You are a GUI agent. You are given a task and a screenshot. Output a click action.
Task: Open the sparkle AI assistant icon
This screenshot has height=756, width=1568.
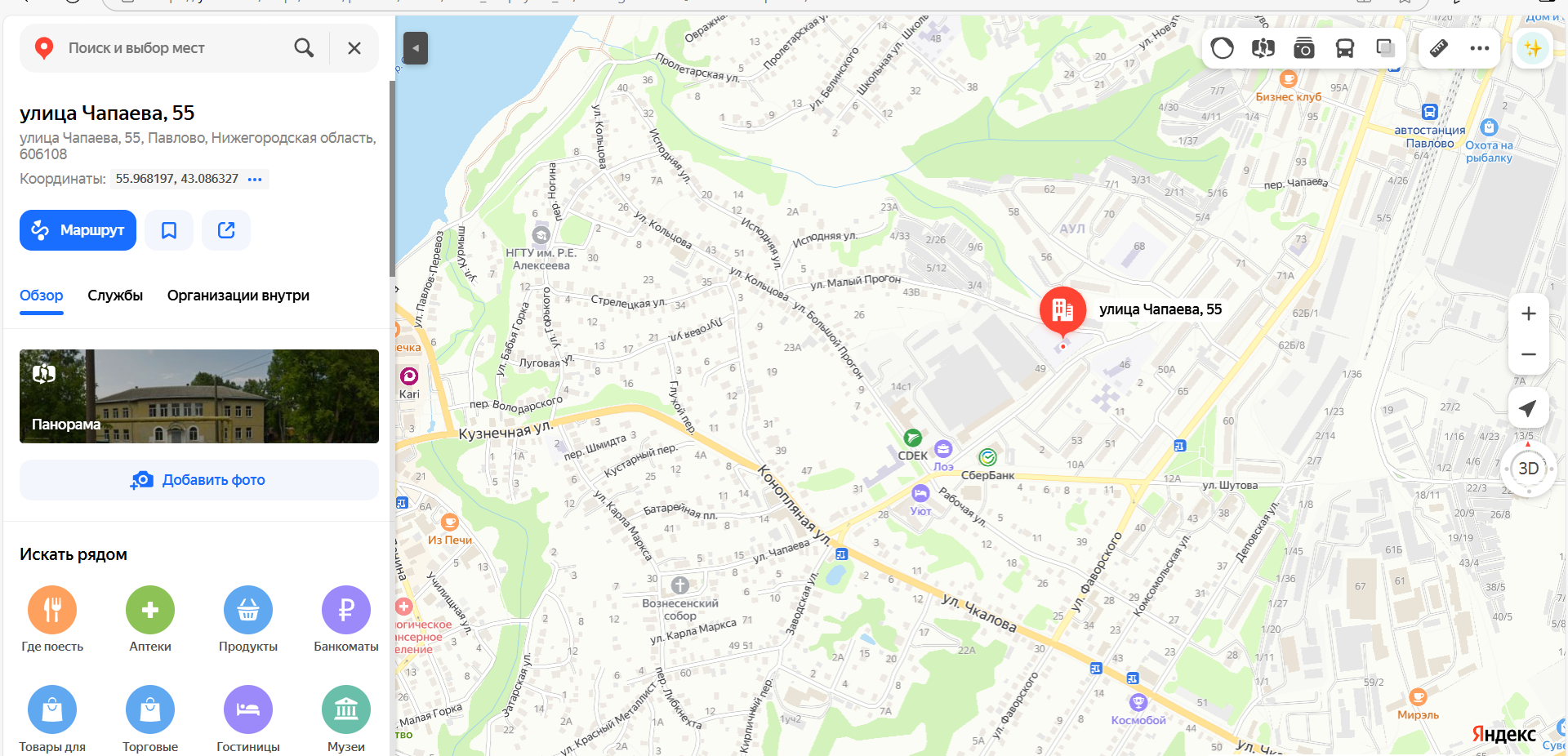pyautogui.click(x=1533, y=48)
